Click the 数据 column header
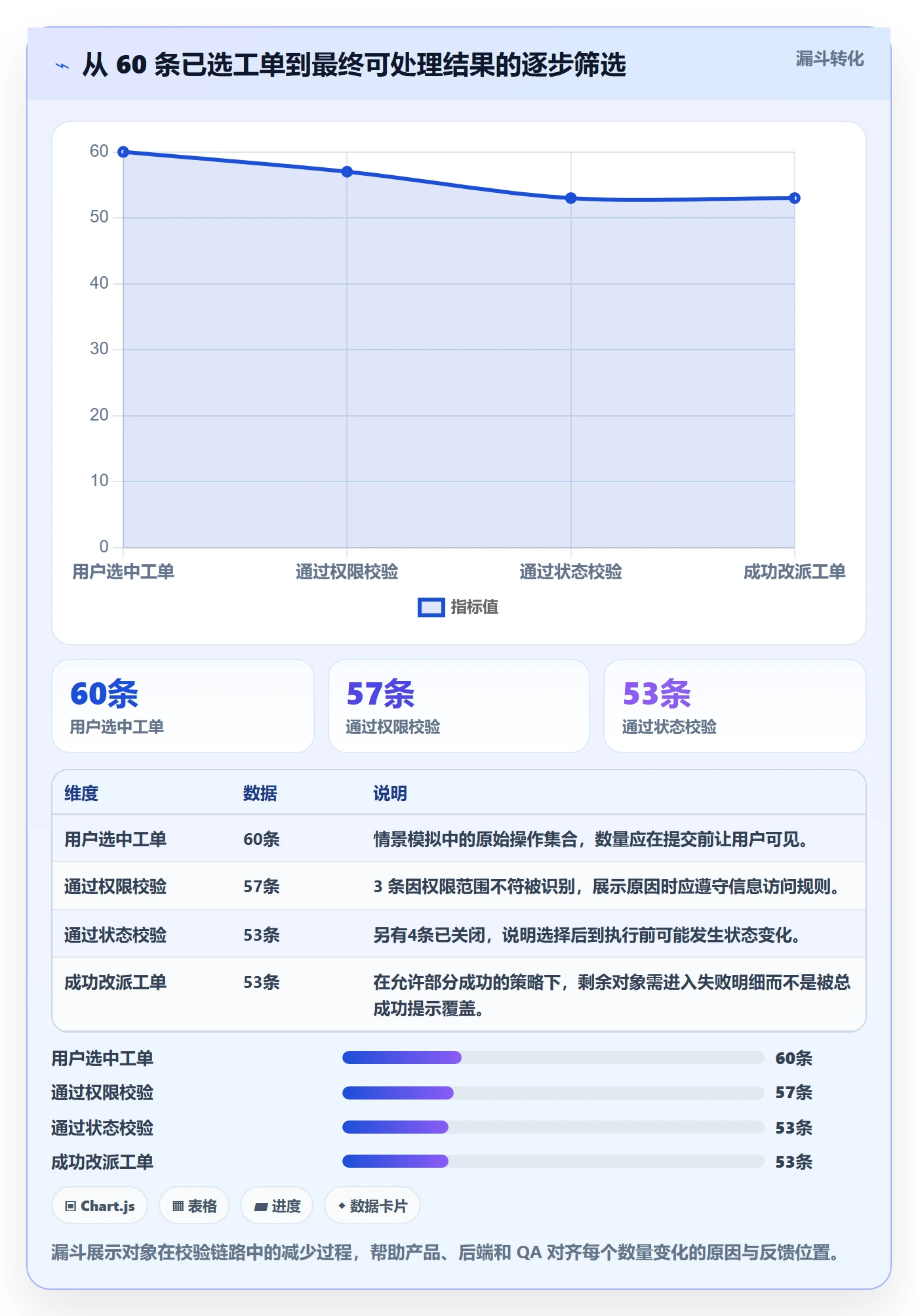 (x=260, y=793)
